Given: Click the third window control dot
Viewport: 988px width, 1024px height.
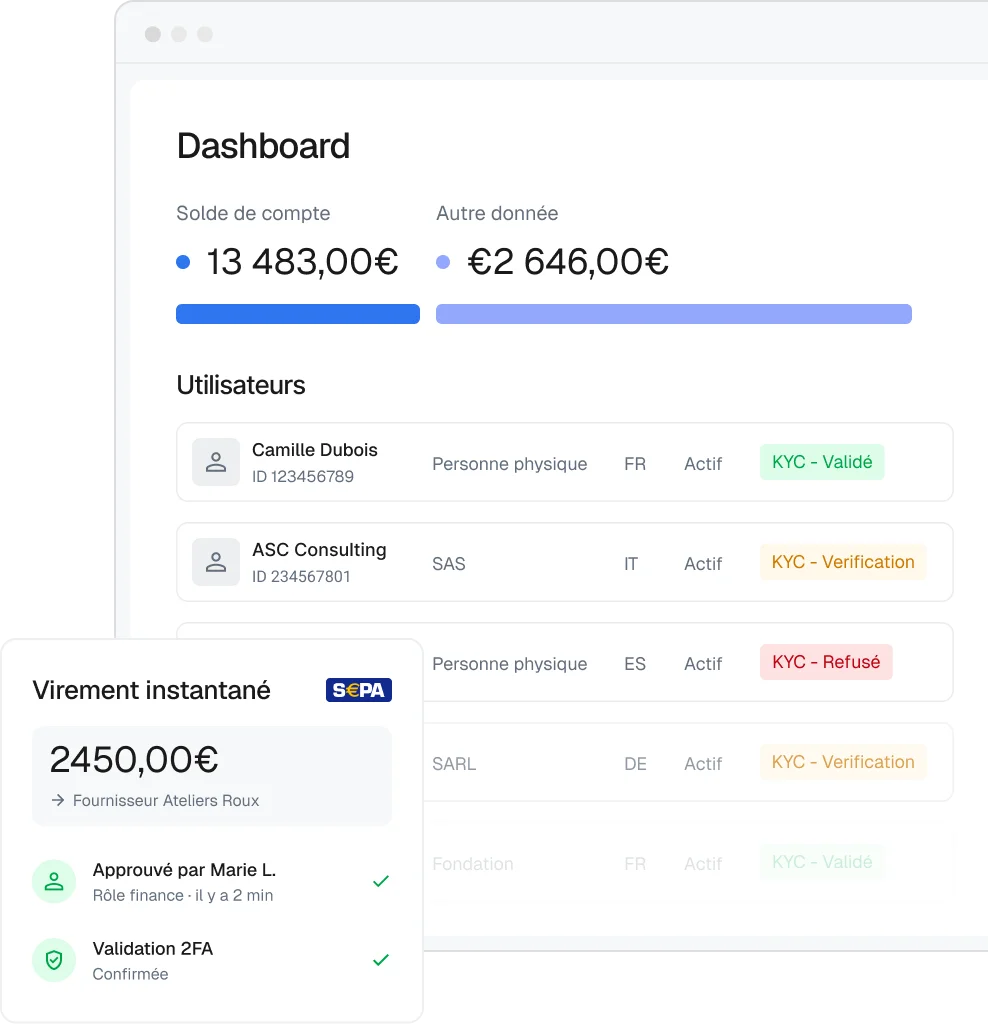Looking at the screenshot, I should point(205,34).
